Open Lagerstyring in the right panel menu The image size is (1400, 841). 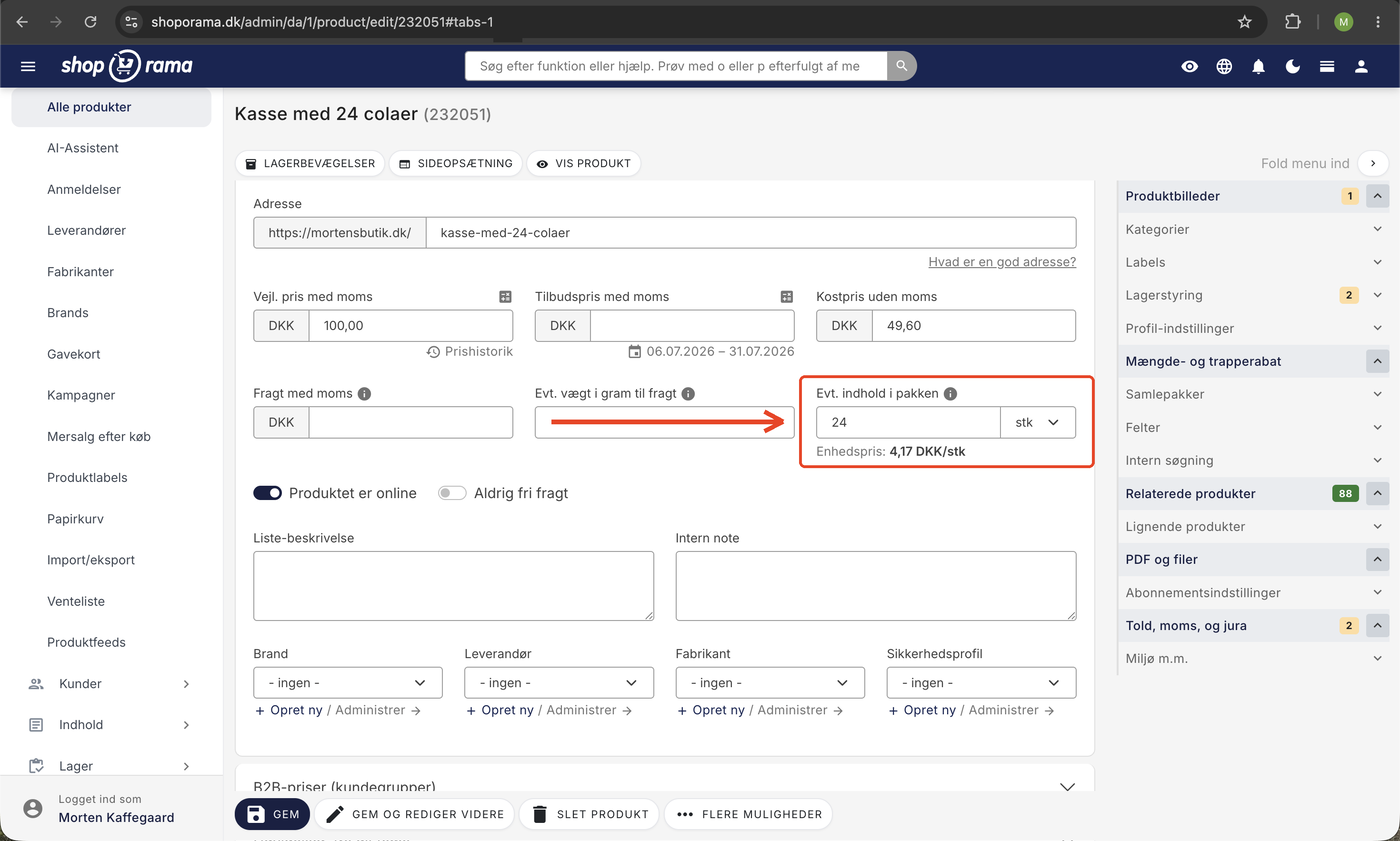(x=1253, y=295)
